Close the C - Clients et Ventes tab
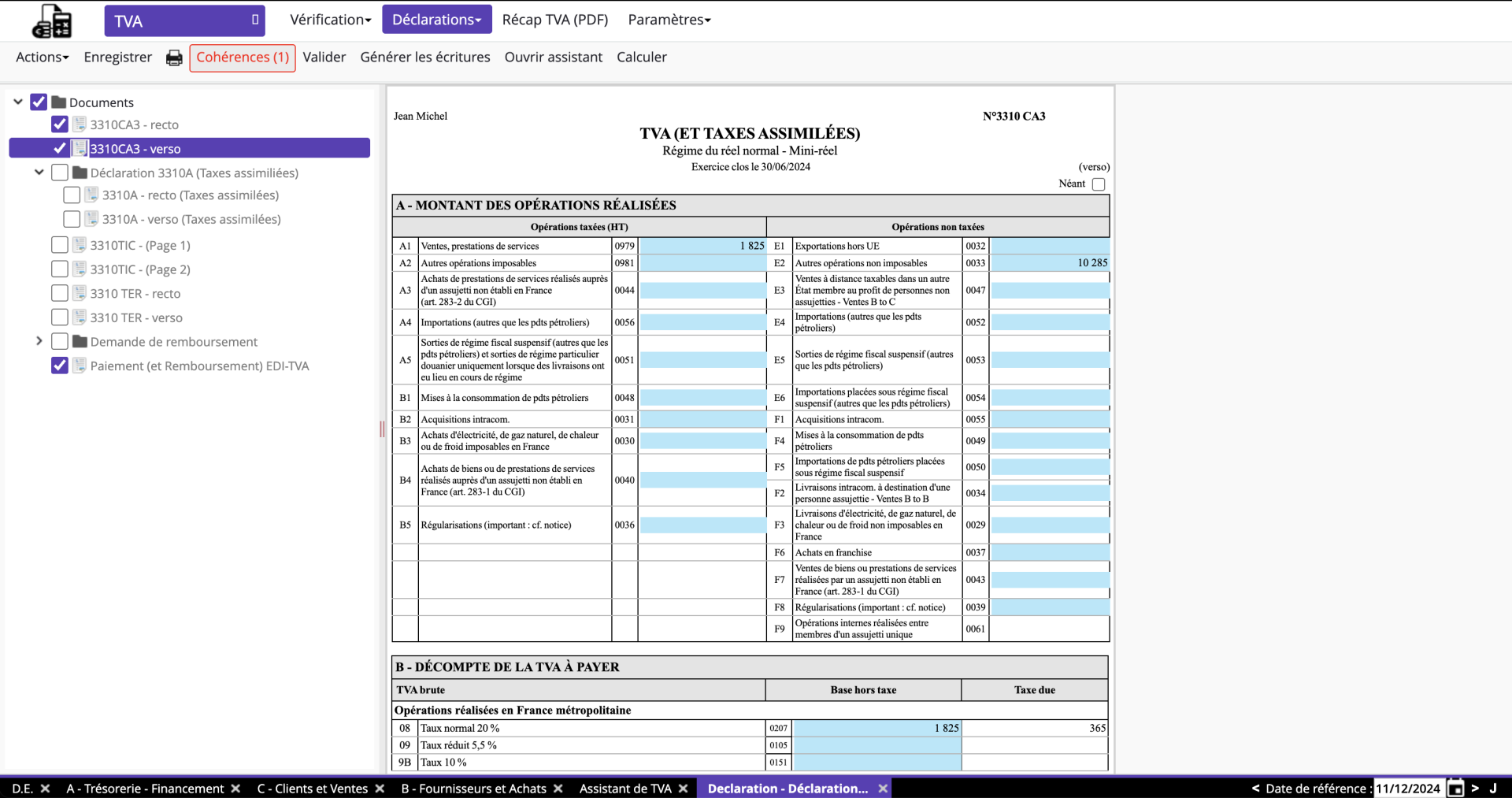This screenshot has width=1512, height=798. (x=380, y=789)
